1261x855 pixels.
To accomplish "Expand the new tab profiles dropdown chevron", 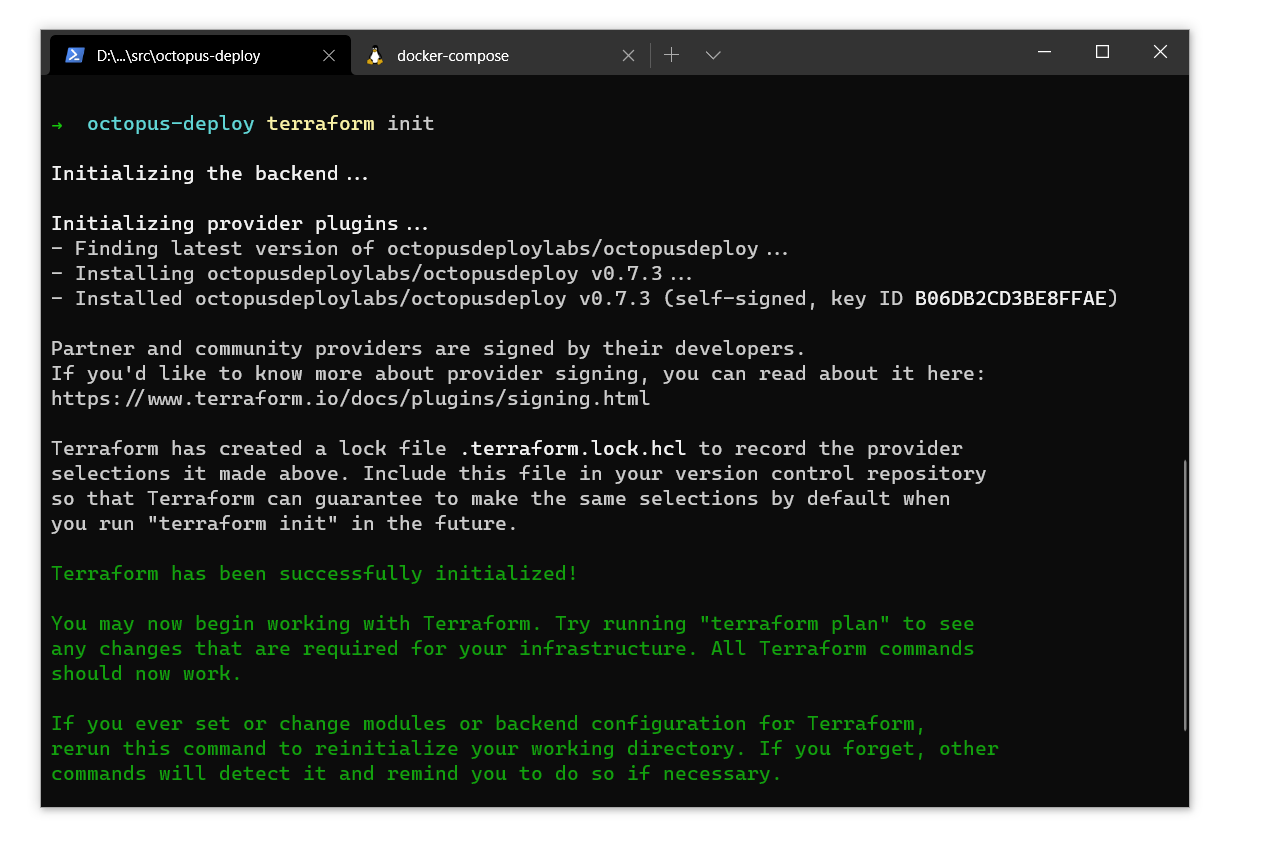I will pos(713,55).
